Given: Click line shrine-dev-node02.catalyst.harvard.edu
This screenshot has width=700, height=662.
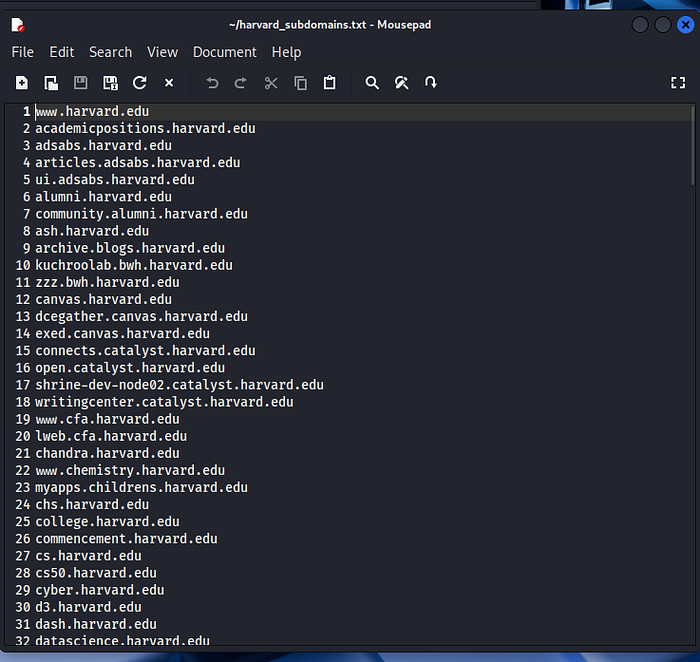Looking at the screenshot, I should pyautogui.click(x=179, y=385).
